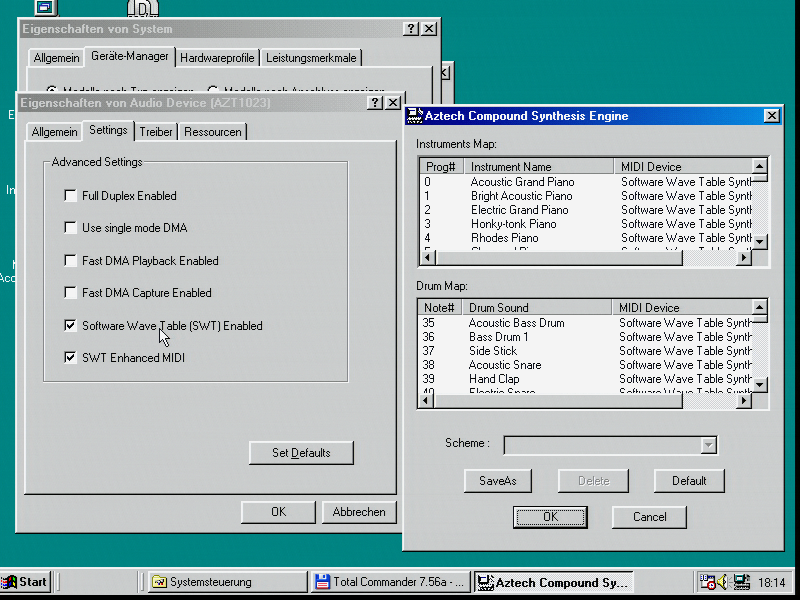Click the Task Scheduler tray icon
The height and width of the screenshot is (600, 800).
pyautogui.click(x=707, y=582)
